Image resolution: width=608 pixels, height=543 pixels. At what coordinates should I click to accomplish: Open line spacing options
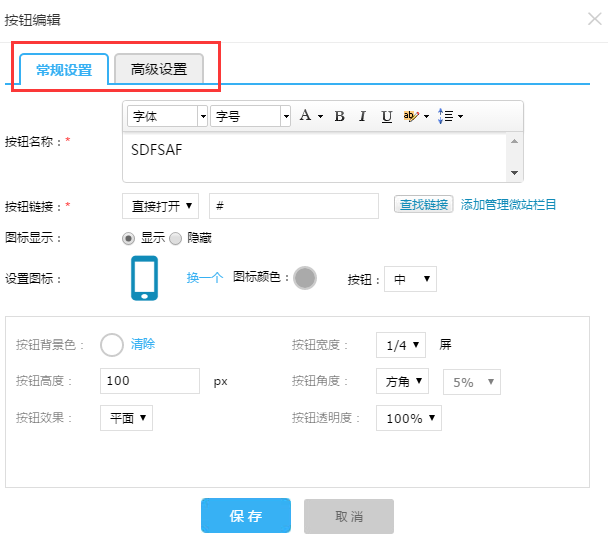[x=450, y=116]
